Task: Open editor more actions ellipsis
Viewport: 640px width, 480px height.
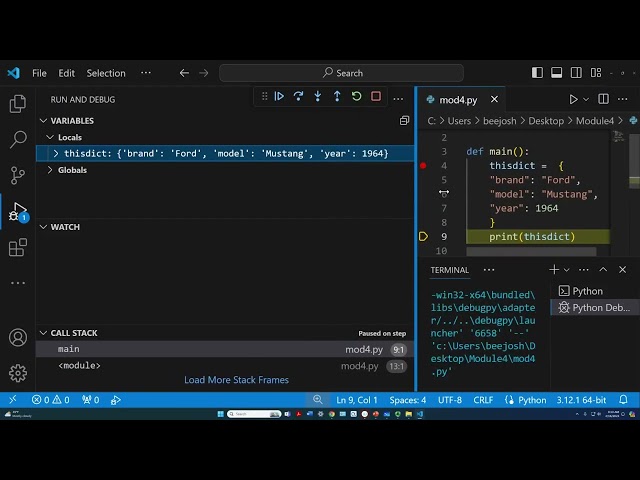Action: (x=622, y=99)
